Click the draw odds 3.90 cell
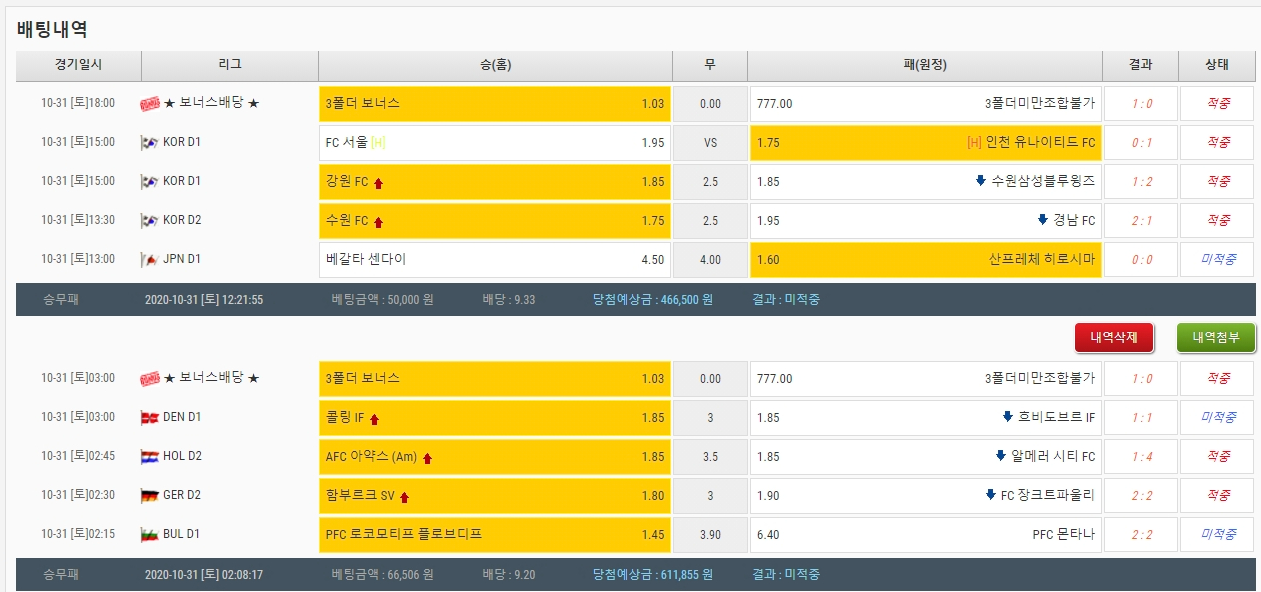The height and width of the screenshot is (592, 1261). (x=710, y=534)
